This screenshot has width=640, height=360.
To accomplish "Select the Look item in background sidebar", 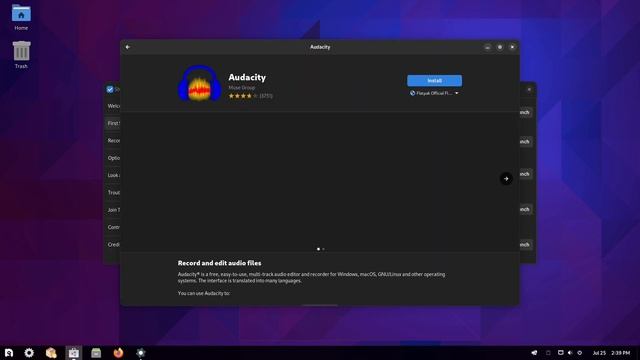I will [x=113, y=175].
